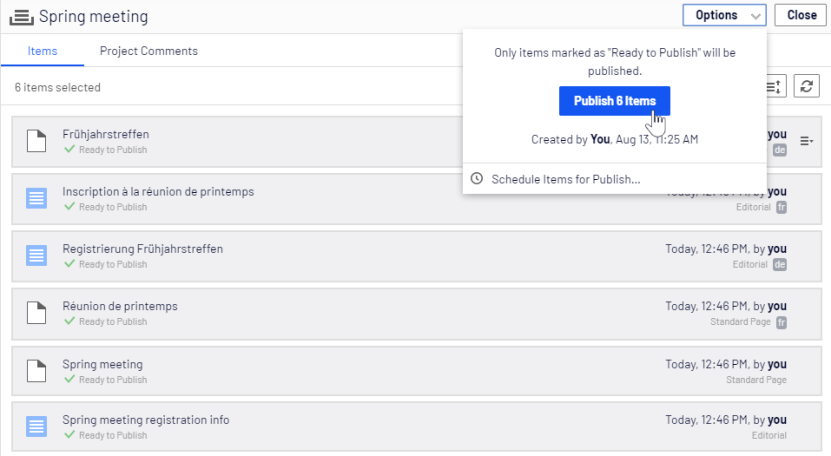Click the Frühjahrstreffen page icon

(36, 141)
